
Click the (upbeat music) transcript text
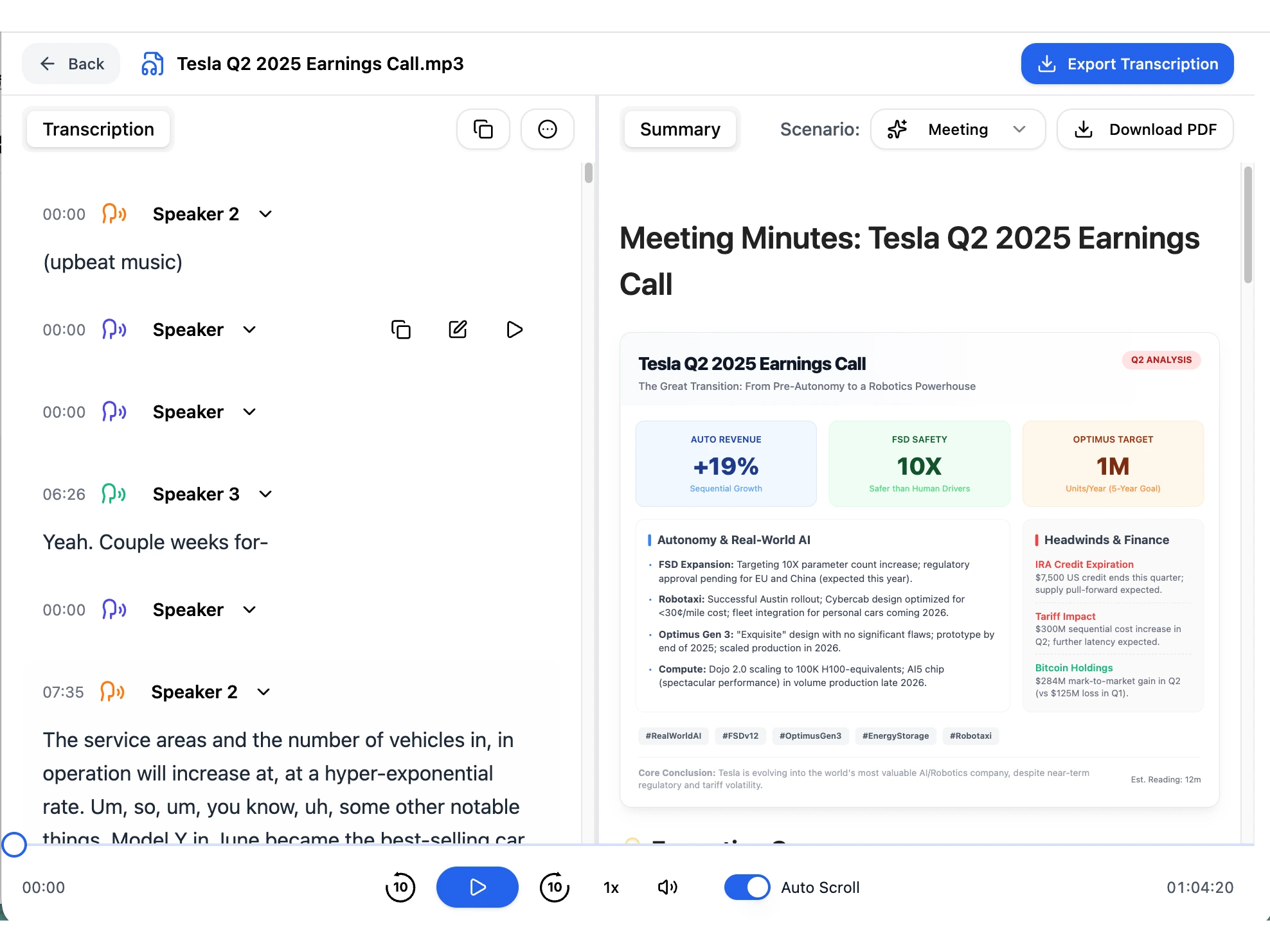point(112,262)
